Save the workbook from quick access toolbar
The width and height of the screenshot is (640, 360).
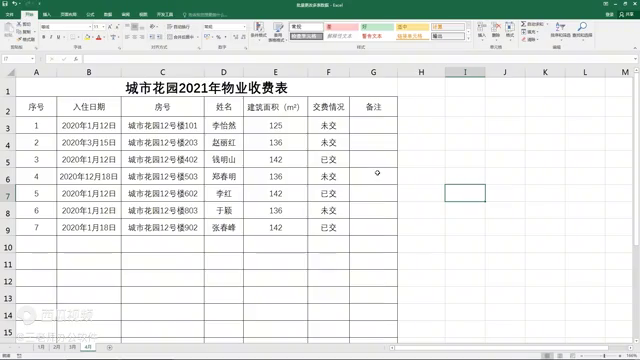click(5, 4)
